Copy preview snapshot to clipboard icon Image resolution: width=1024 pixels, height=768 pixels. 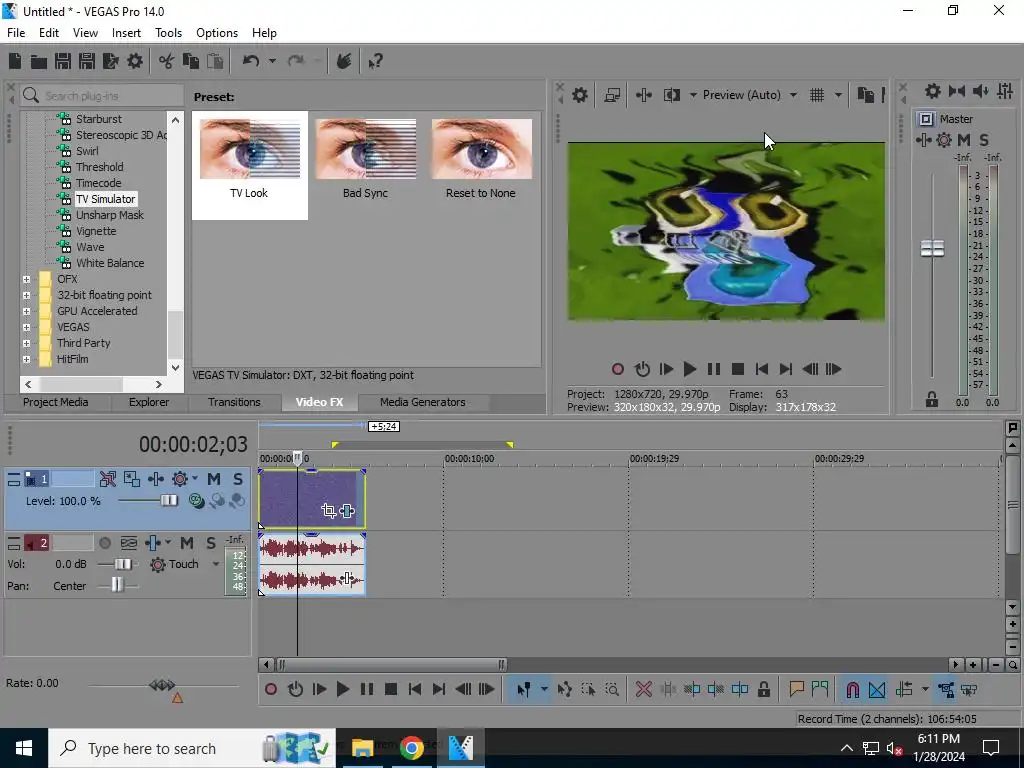tap(865, 95)
